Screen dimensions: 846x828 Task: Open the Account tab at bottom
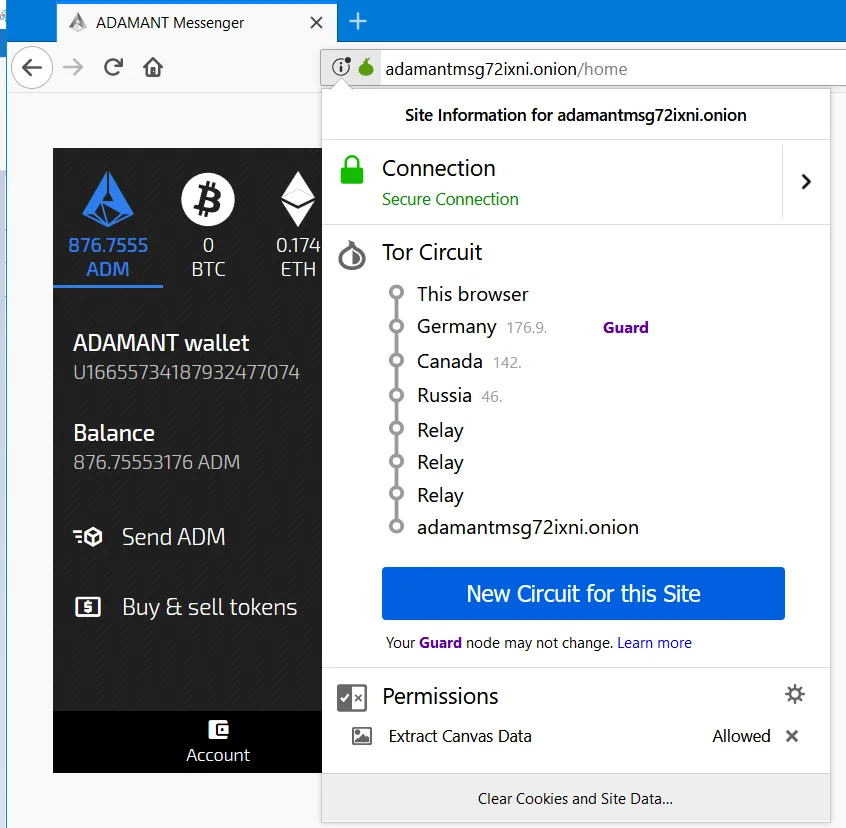pyautogui.click(x=218, y=741)
